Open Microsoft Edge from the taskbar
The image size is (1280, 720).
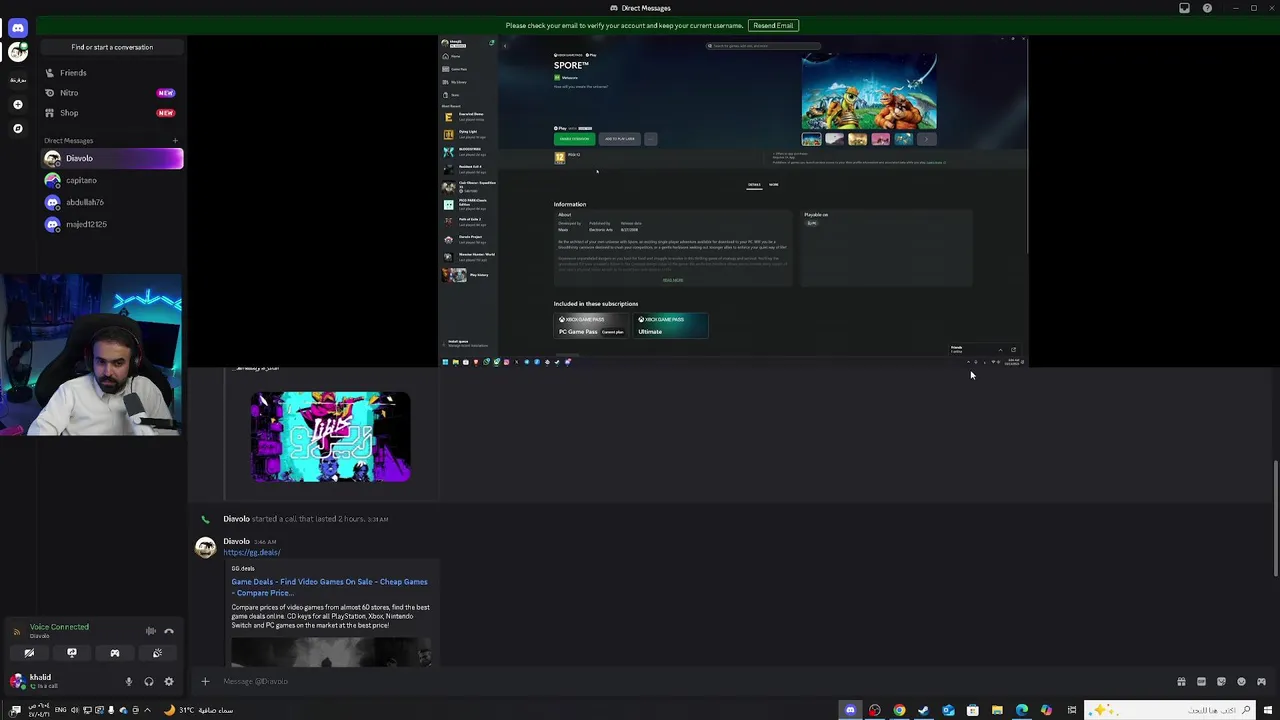pos(1021,711)
